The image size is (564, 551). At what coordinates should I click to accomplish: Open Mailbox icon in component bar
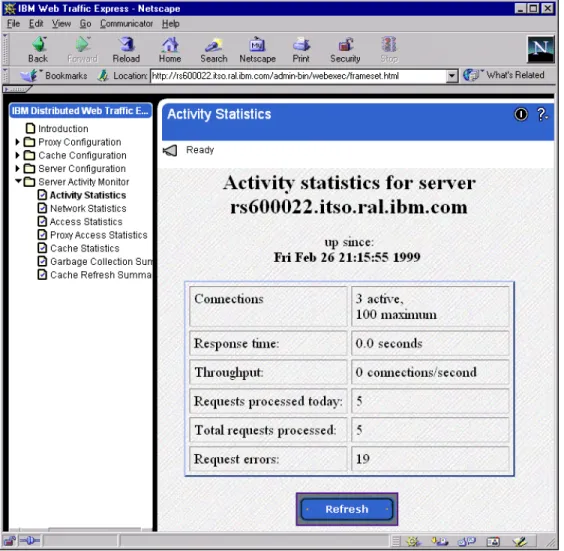point(440,541)
